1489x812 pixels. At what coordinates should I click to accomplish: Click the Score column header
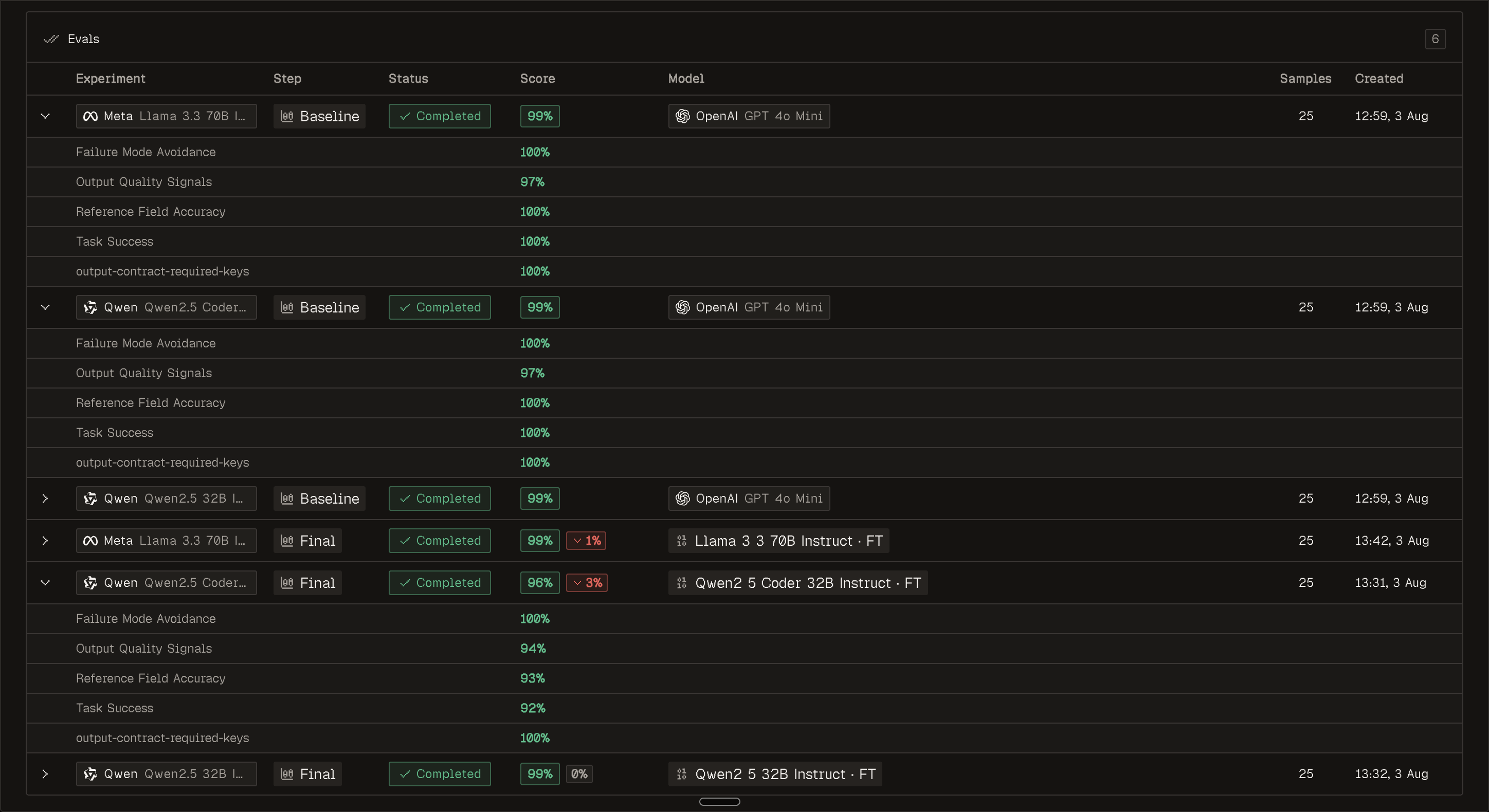point(538,79)
